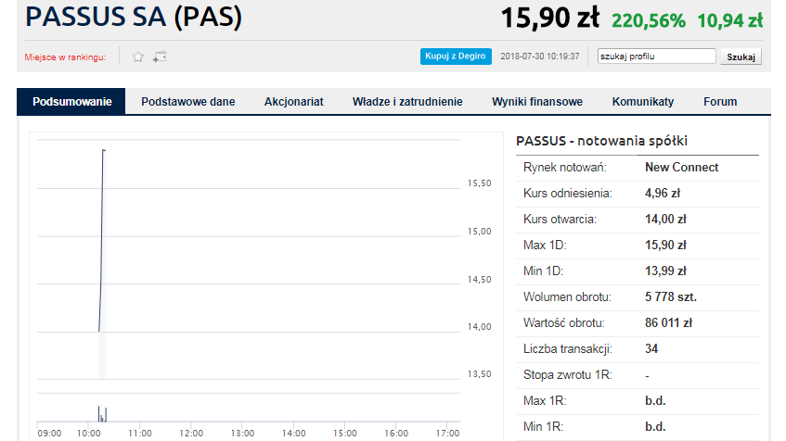This screenshot has height=441, width=786.
Task: Click the 12:00 time axis label
Action: coord(191,433)
